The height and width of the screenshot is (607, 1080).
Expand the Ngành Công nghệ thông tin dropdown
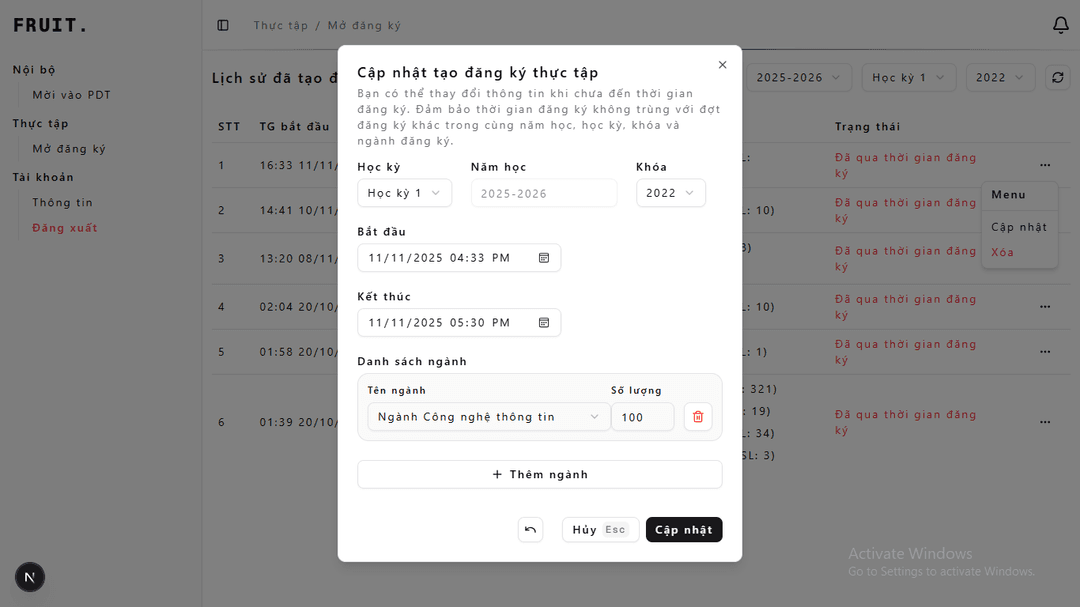pos(488,417)
